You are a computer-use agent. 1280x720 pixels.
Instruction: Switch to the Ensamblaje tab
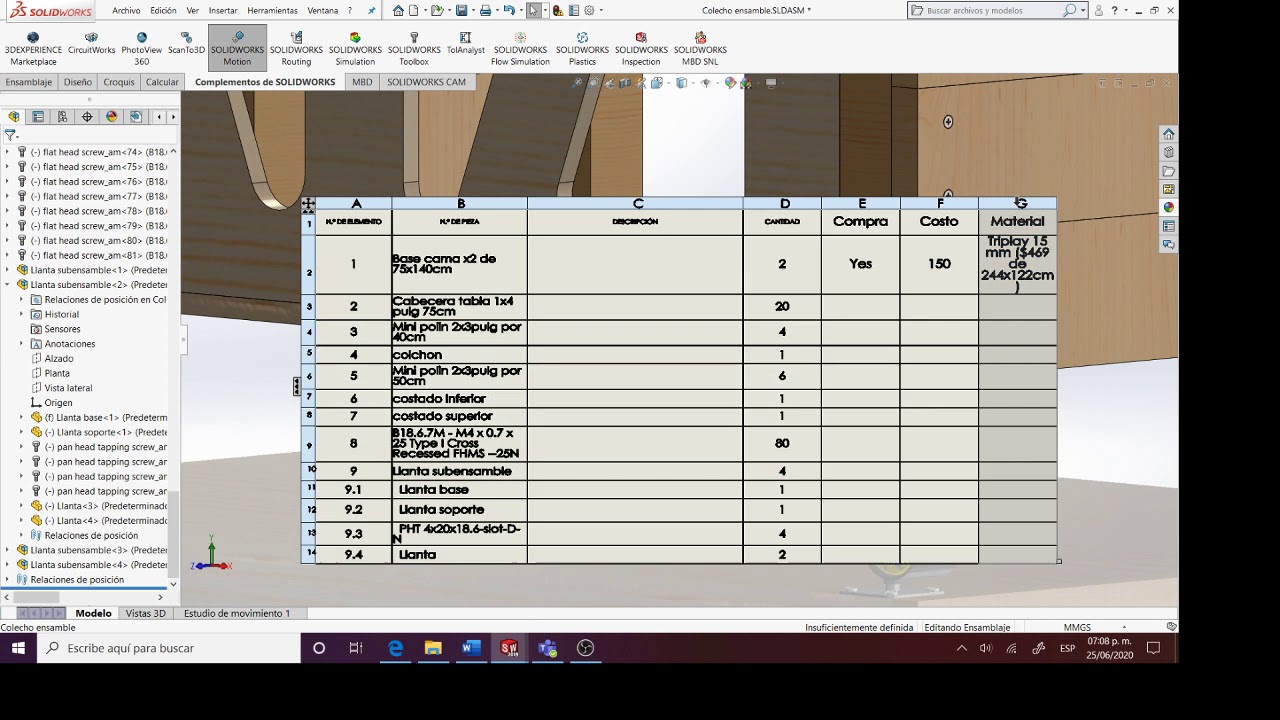point(28,82)
